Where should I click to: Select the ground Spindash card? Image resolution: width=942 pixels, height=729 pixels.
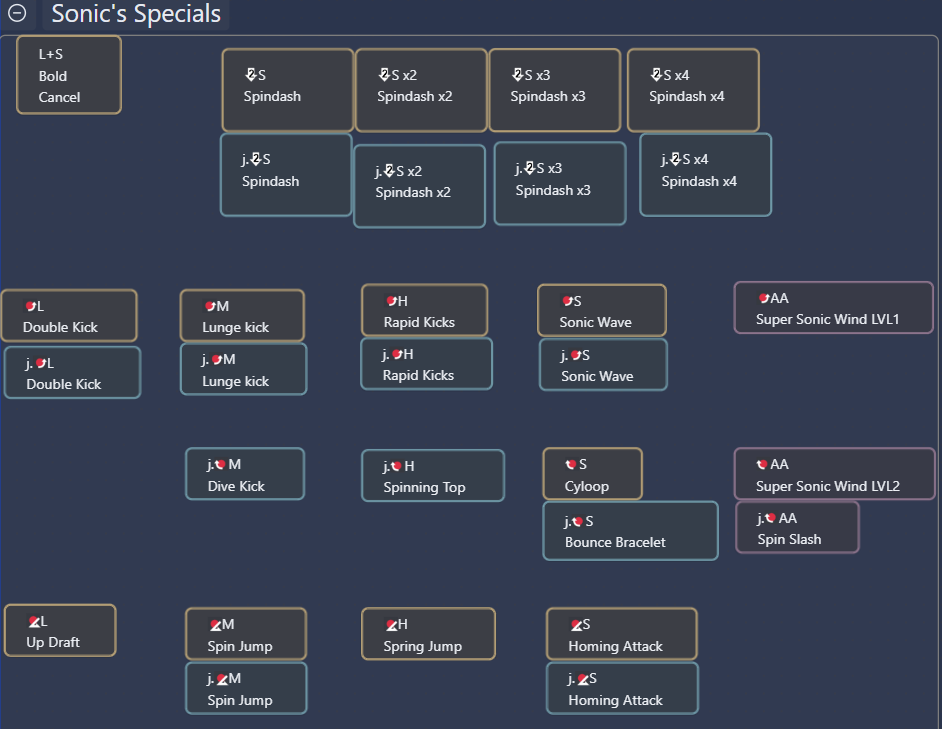[288, 90]
